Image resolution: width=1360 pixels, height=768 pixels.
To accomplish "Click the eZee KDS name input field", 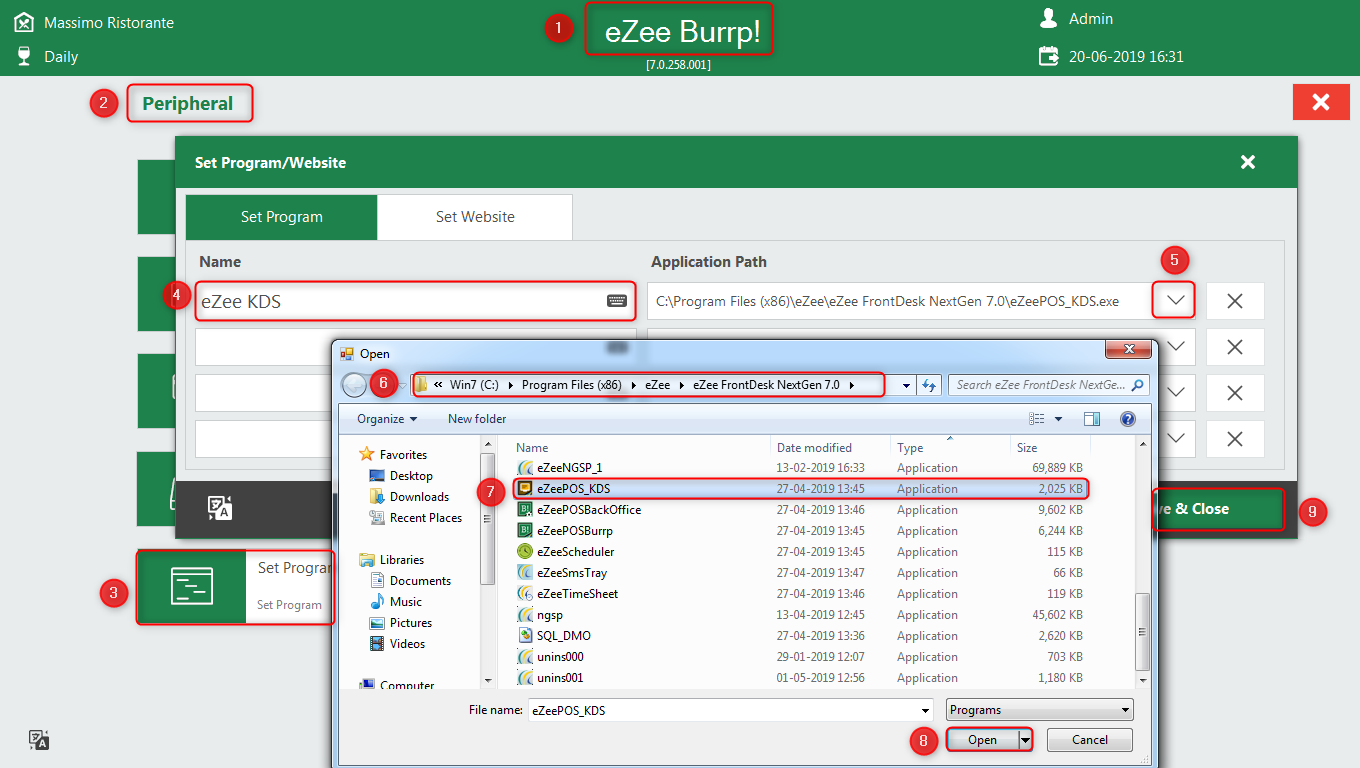I will point(415,301).
